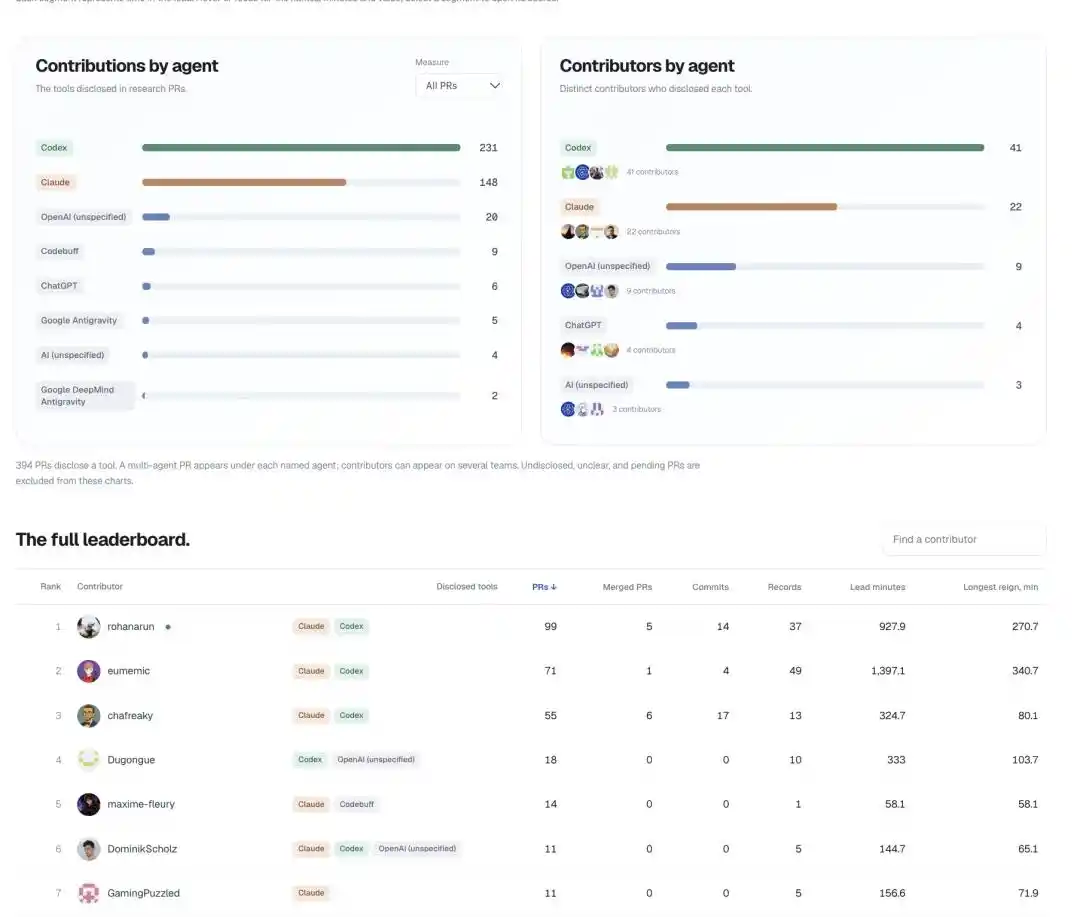
Task: Click Claude contributor avatars group
Action: coord(590,231)
